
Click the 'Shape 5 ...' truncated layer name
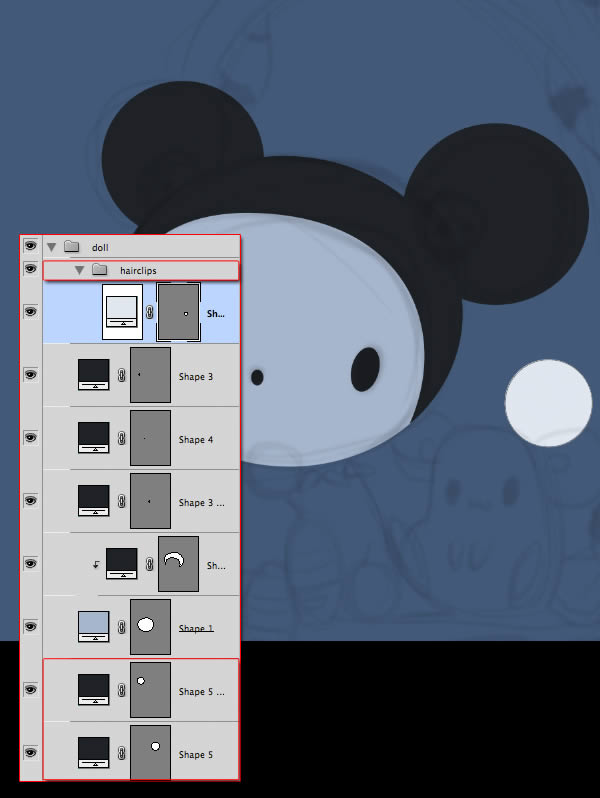202,692
